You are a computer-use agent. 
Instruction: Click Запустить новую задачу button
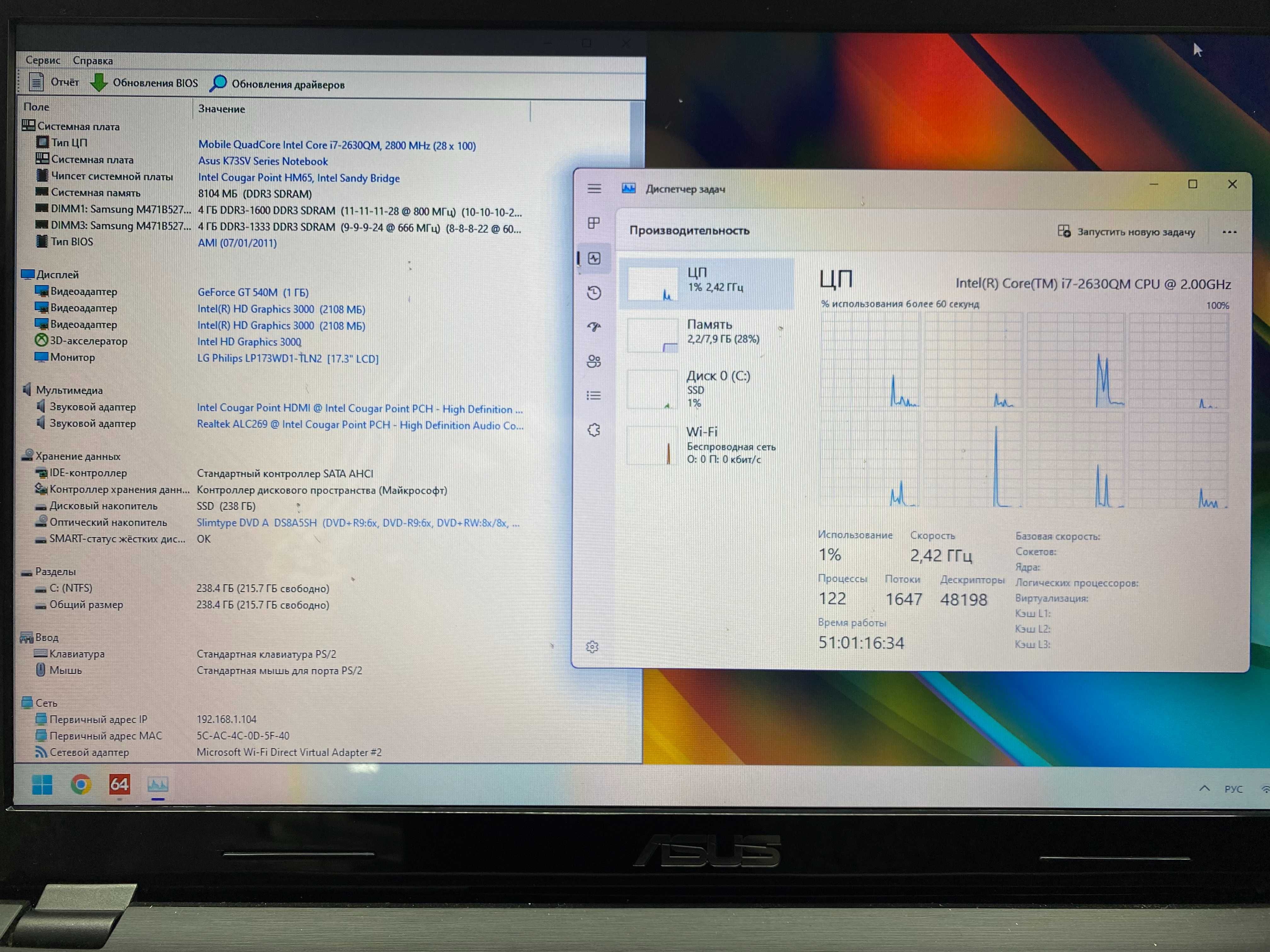tap(1126, 232)
